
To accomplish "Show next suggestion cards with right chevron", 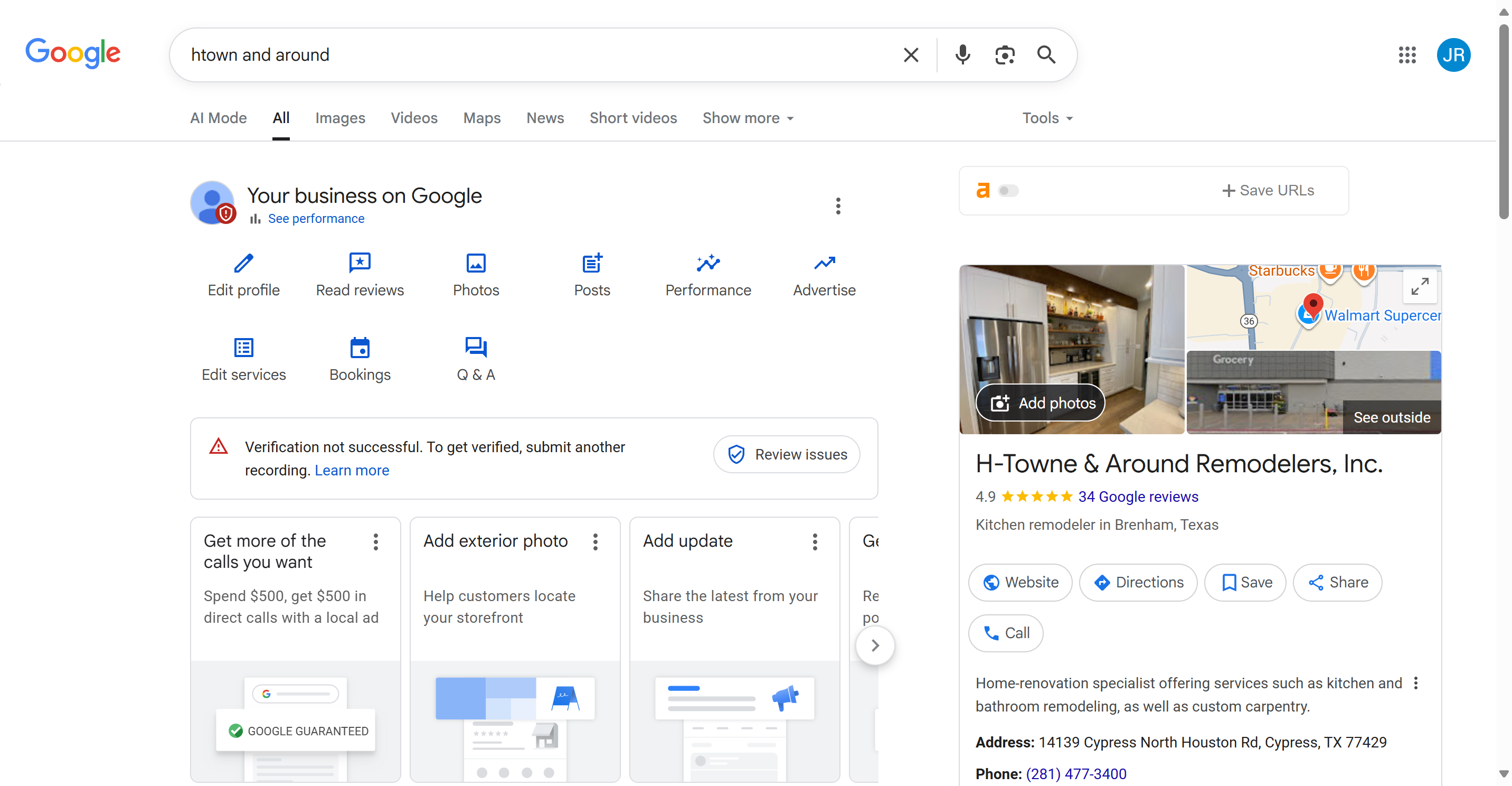I will [x=875, y=645].
